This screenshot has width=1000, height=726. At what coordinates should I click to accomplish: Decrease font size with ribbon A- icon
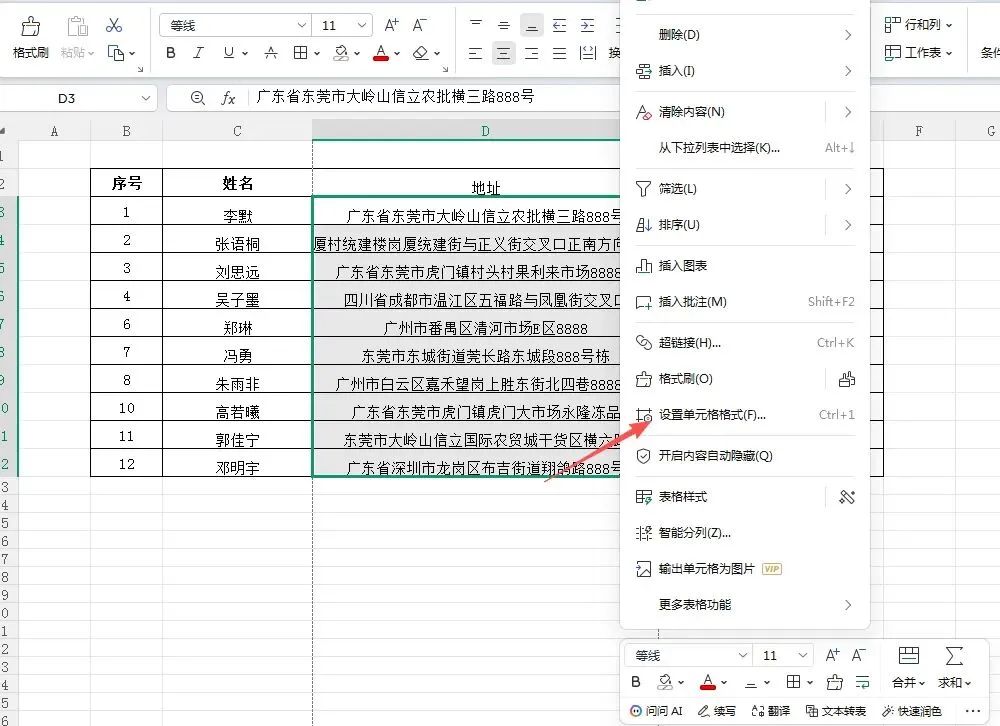click(419, 26)
